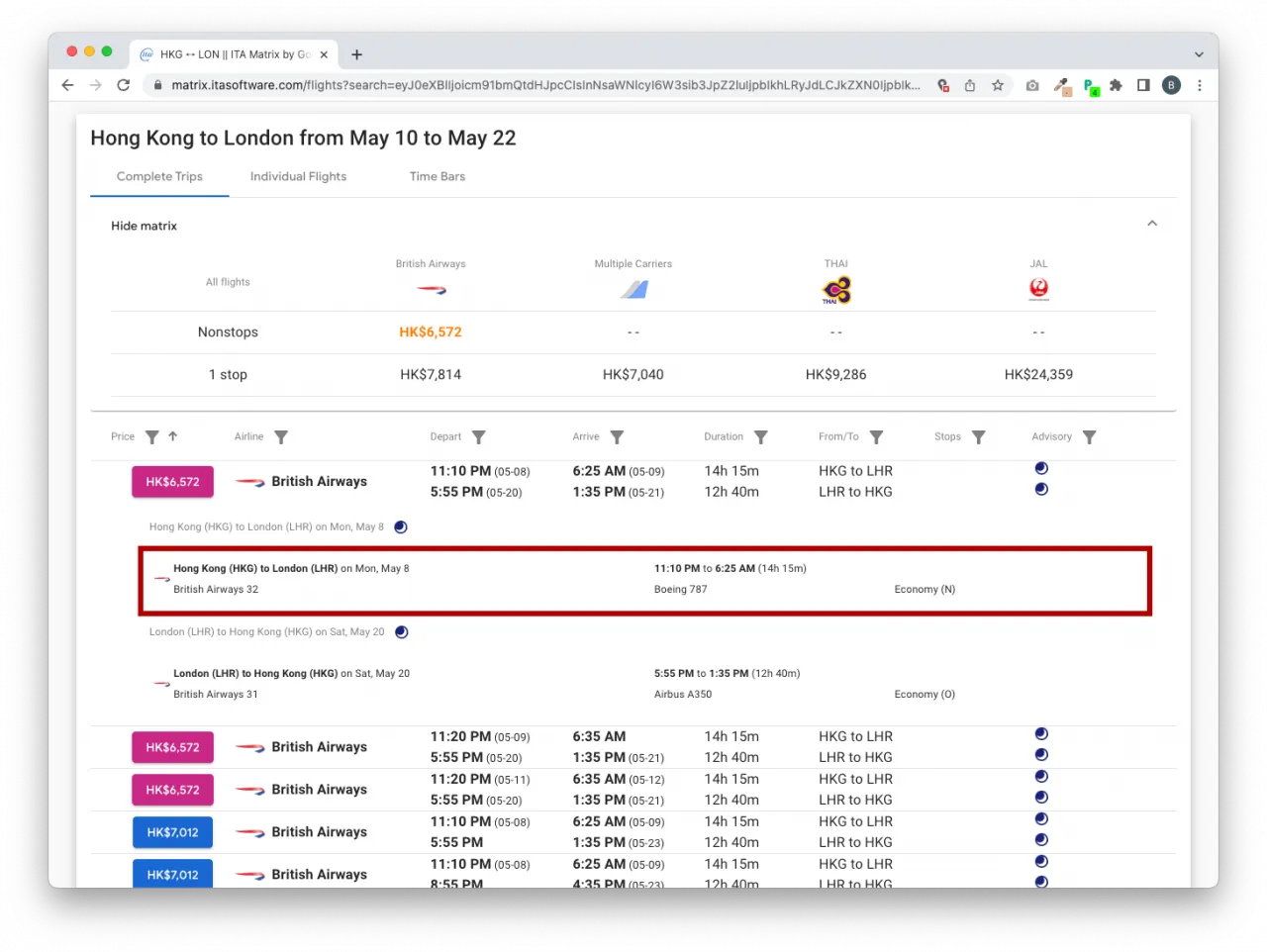Click the Airline column header
1267x952 pixels.
249,436
